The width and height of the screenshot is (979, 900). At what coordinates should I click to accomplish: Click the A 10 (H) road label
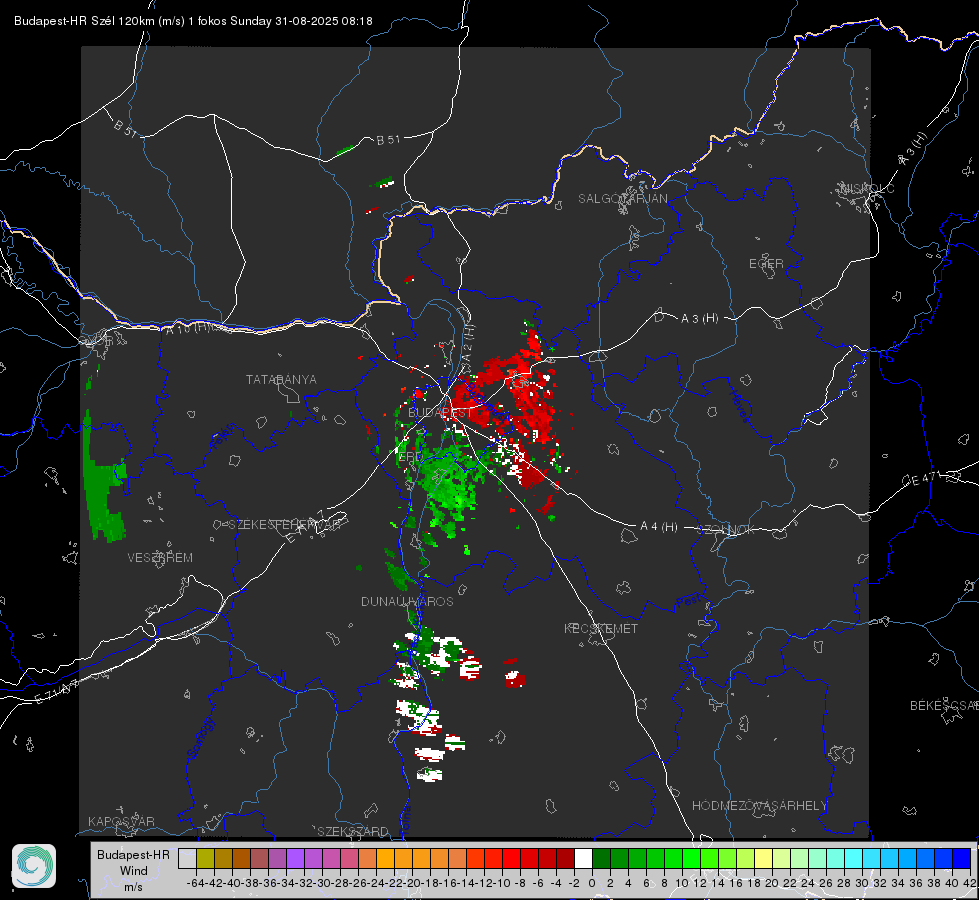tap(186, 329)
